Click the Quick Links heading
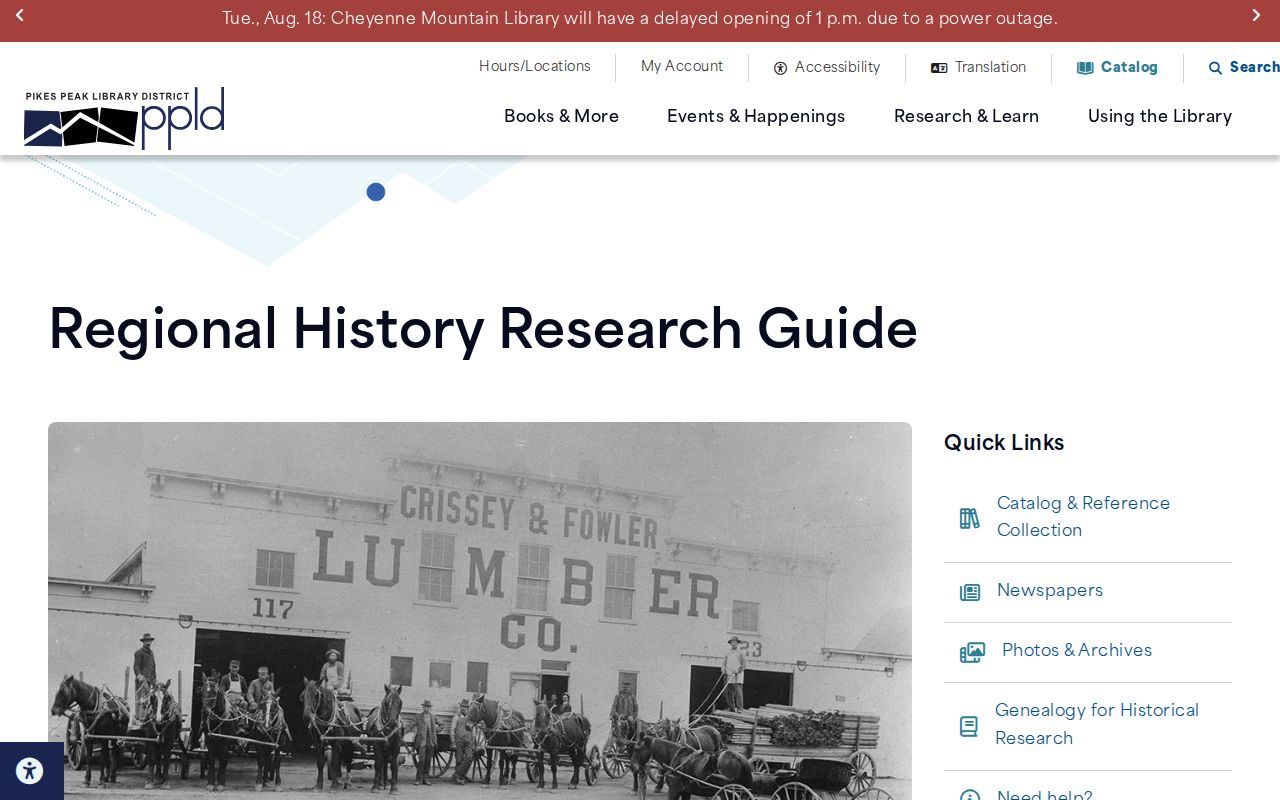The width and height of the screenshot is (1280, 800). coord(1004,442)
